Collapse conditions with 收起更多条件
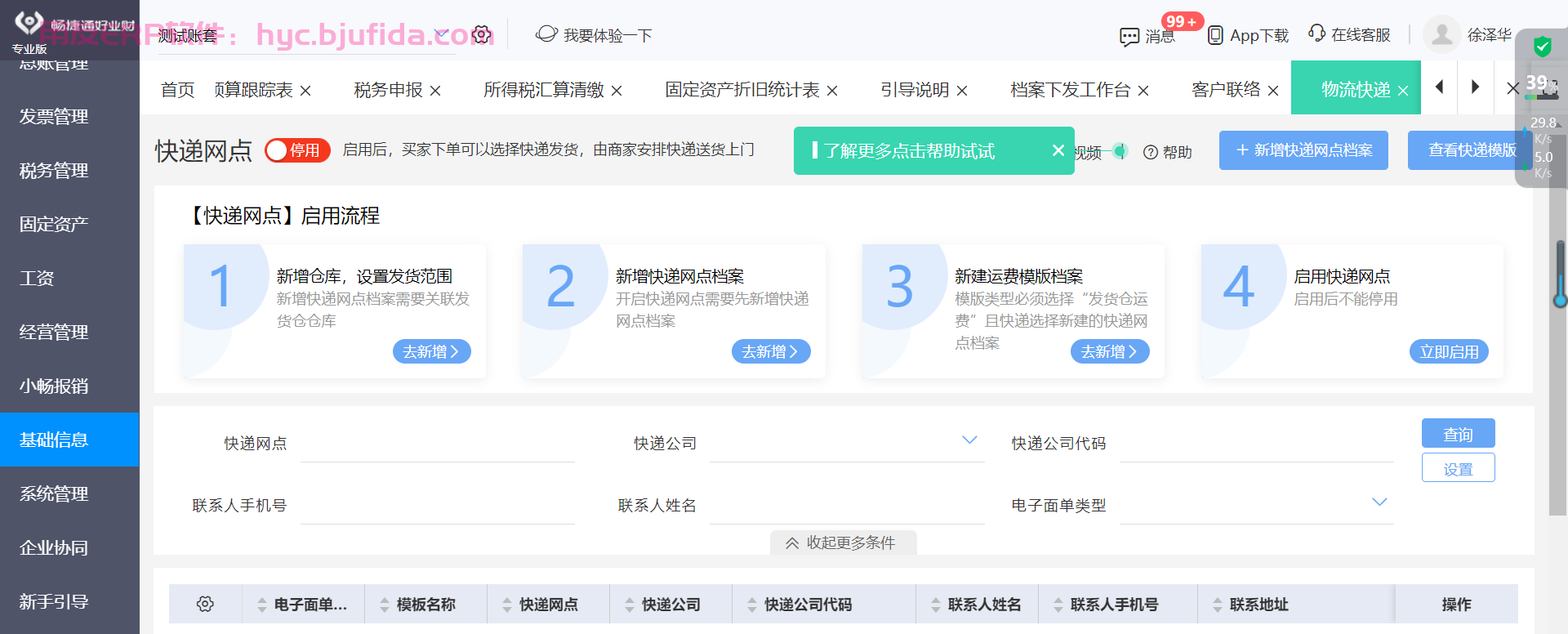 point(843,542)
